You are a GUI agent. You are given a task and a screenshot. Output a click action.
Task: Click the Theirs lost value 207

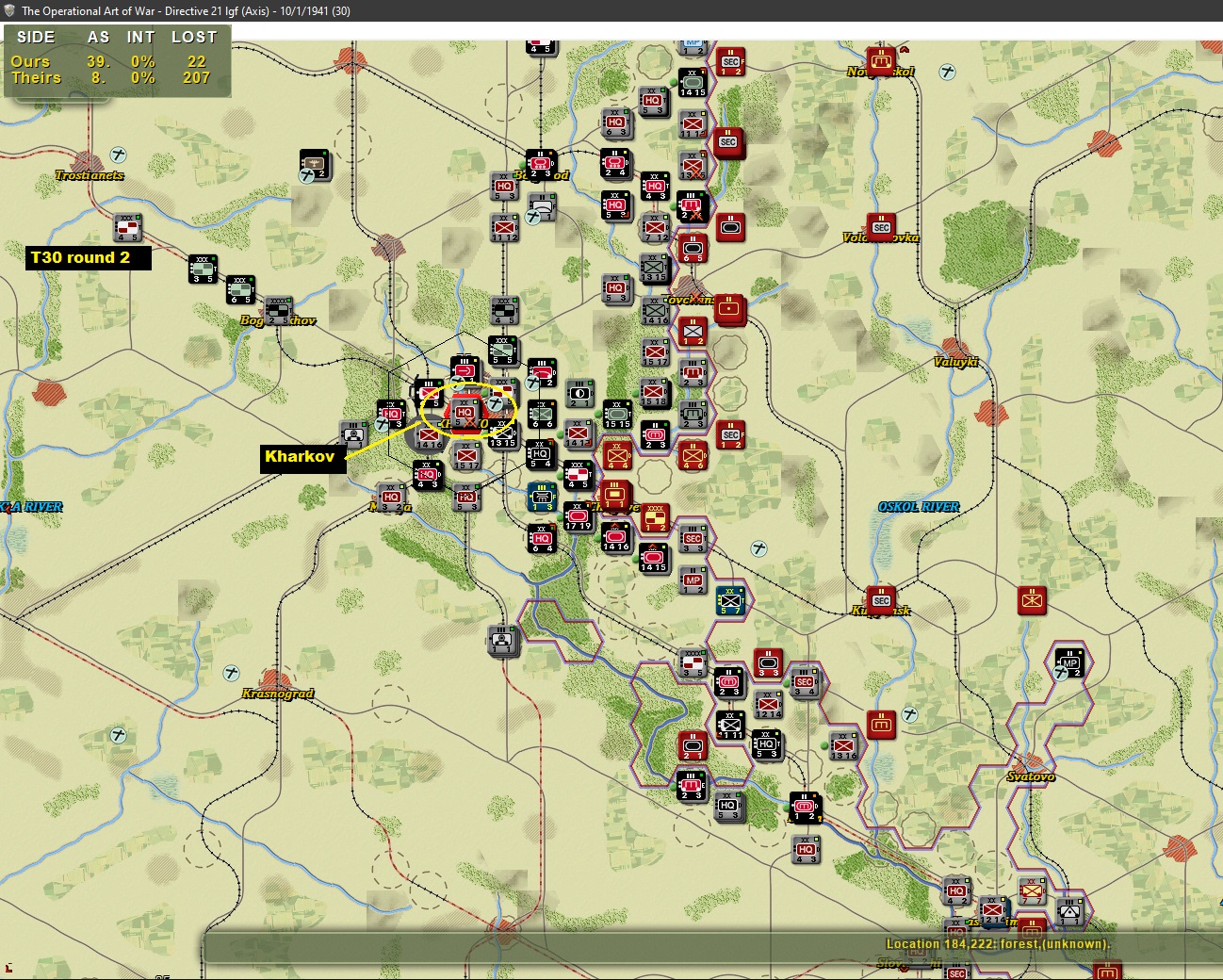pos(196,78)
